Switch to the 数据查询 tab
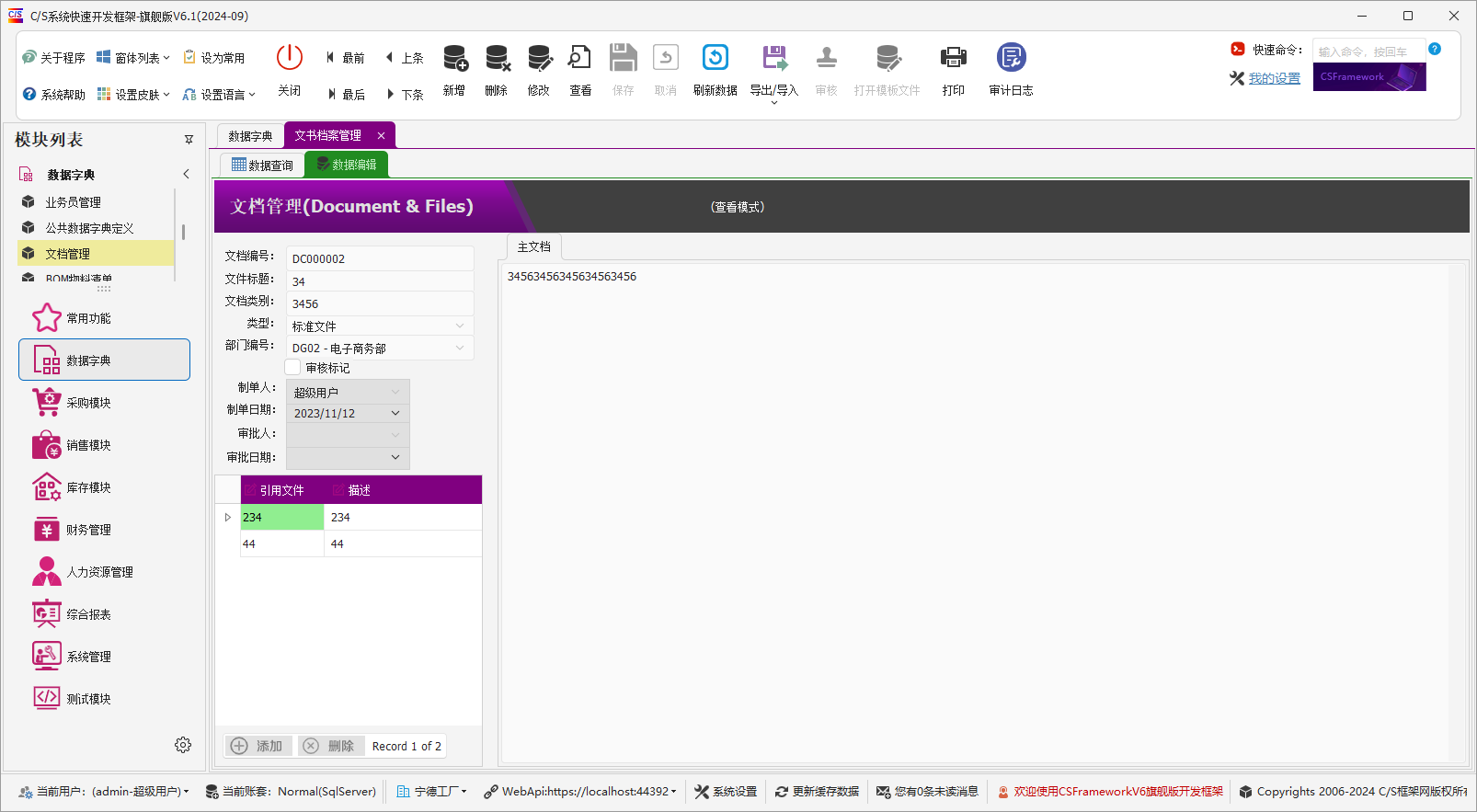The height and width of the screenshot is (812, 1477). (262, 166)
